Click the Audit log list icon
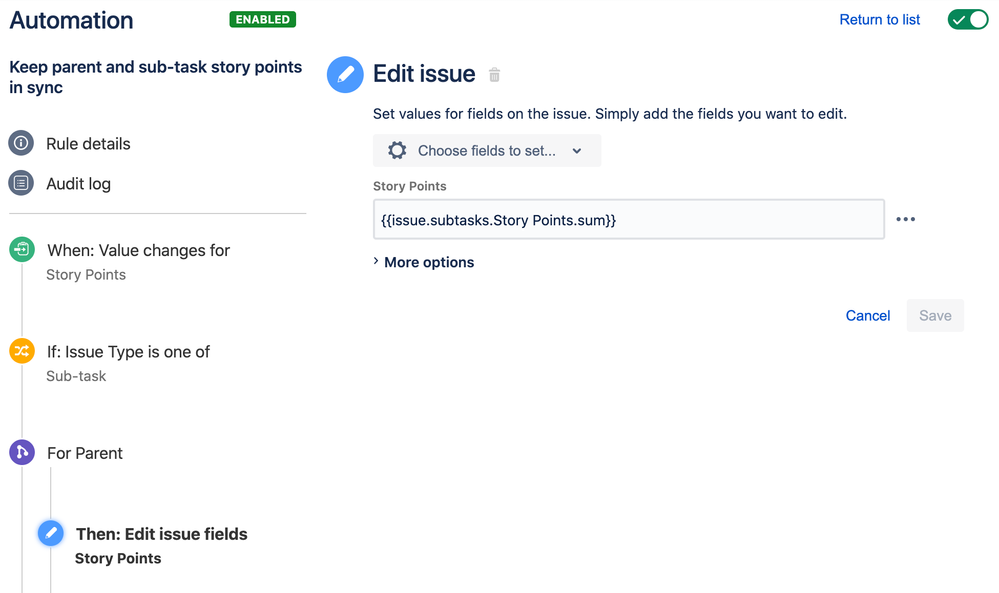This screenshot has width=999, height=593. coord(21,183)
